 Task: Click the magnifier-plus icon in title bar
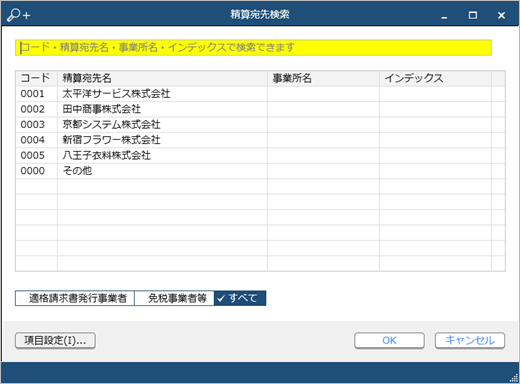[18, 15]
